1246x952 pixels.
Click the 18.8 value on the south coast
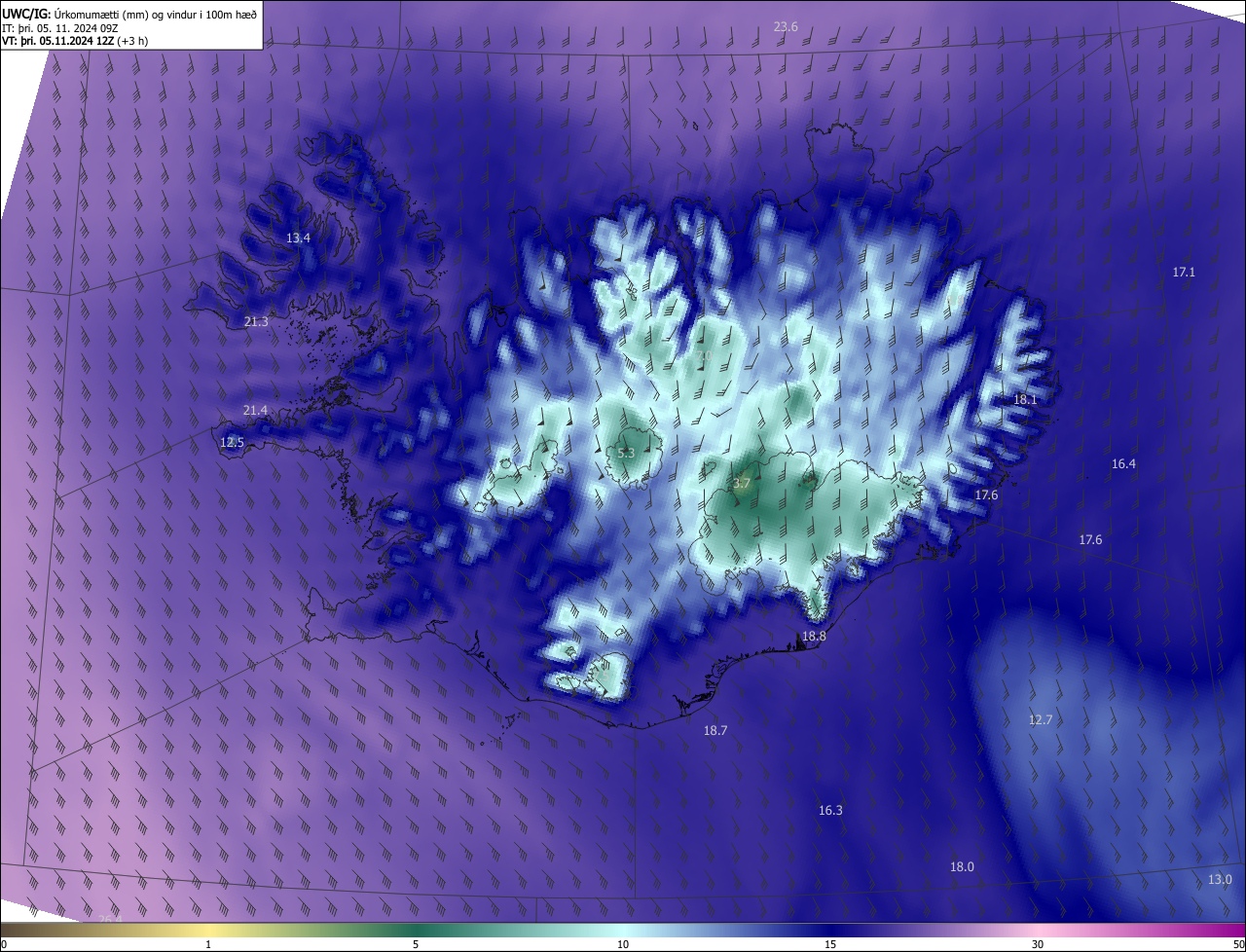click(x=814, y=636)
